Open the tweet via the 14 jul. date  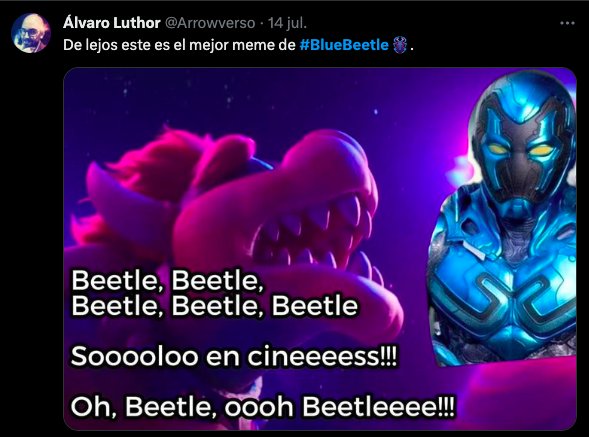pos(287,23)
